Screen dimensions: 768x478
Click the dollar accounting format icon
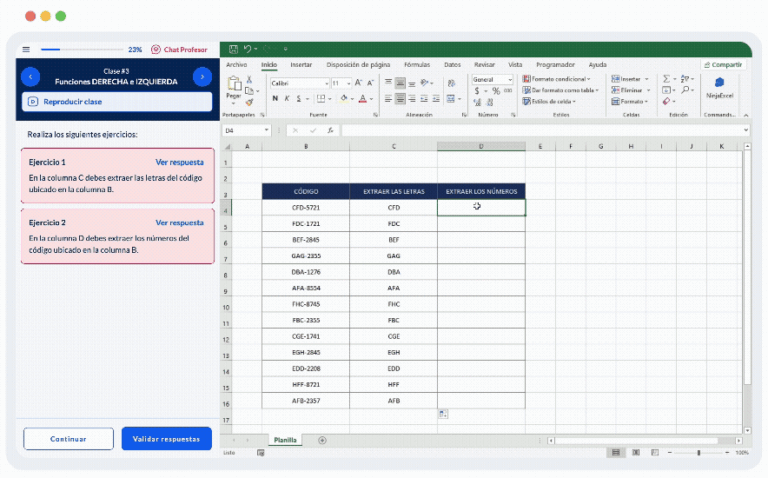coord(477,91)
